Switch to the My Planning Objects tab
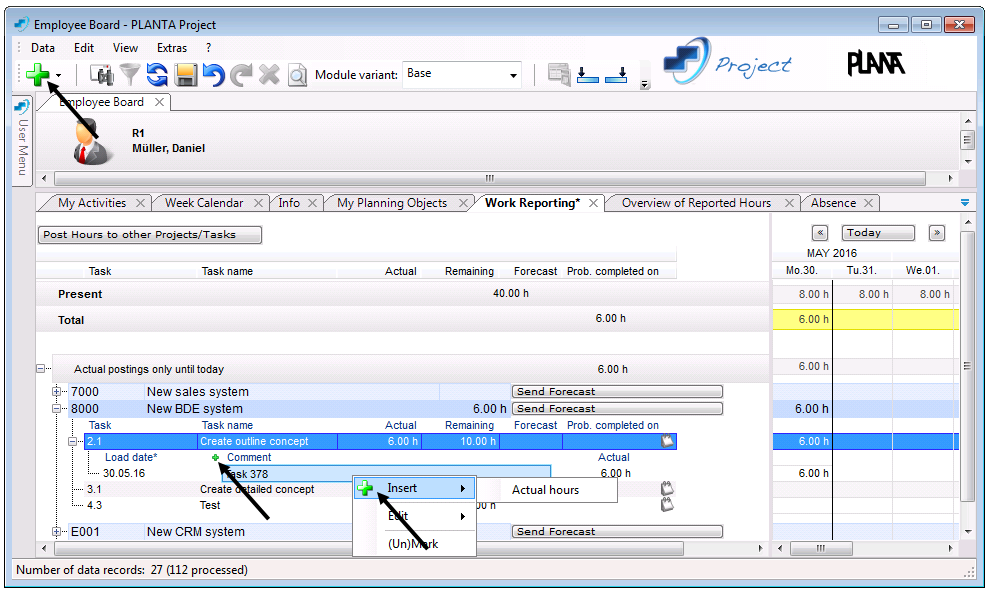This screenshot has height=593, width=990. [392, 203]
